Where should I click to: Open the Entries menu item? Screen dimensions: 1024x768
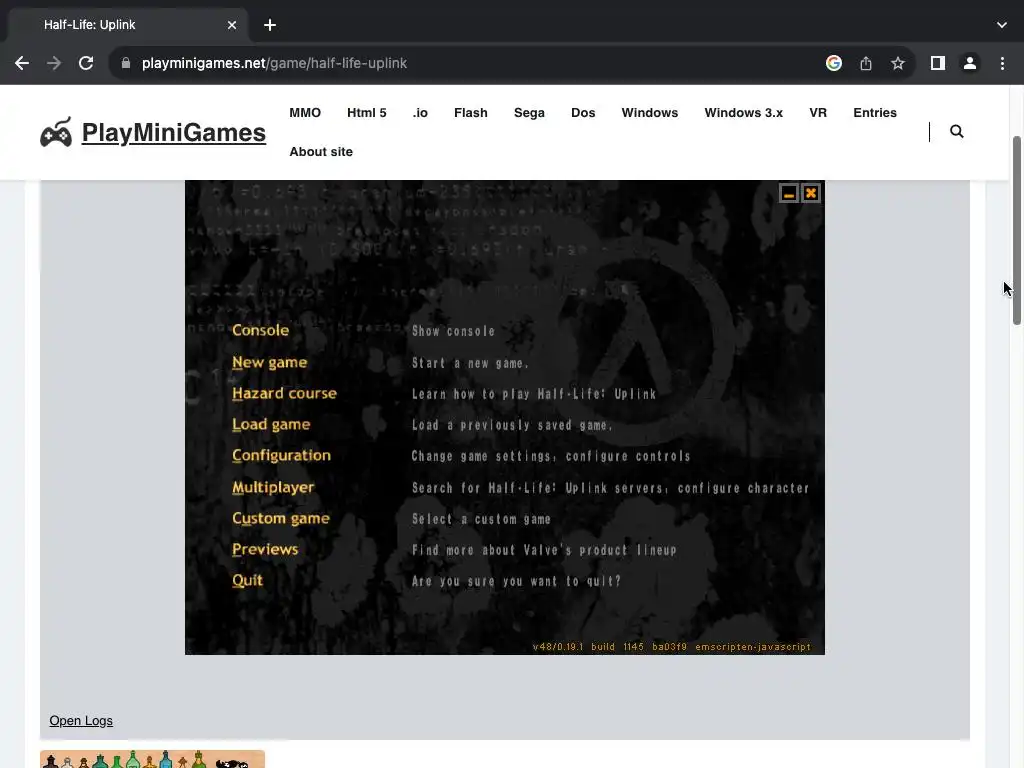875,113
